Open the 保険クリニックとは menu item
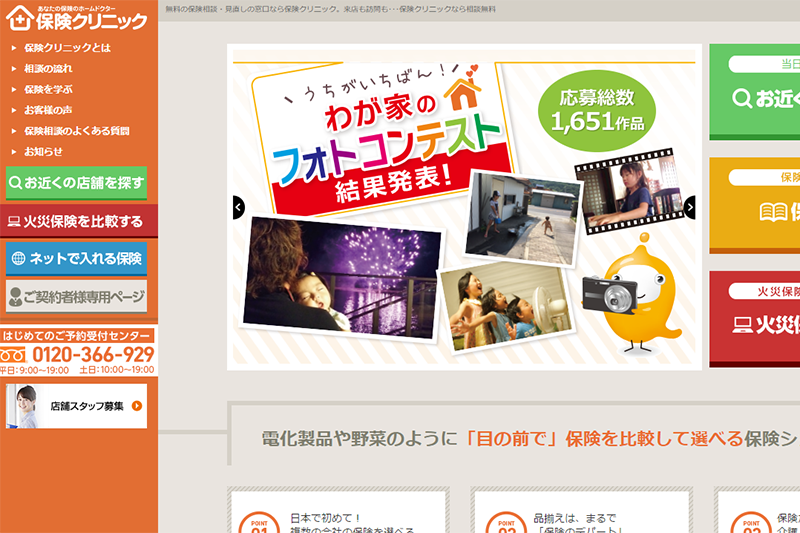The height and width of the screenshot is (533, 800). [67, 48]
